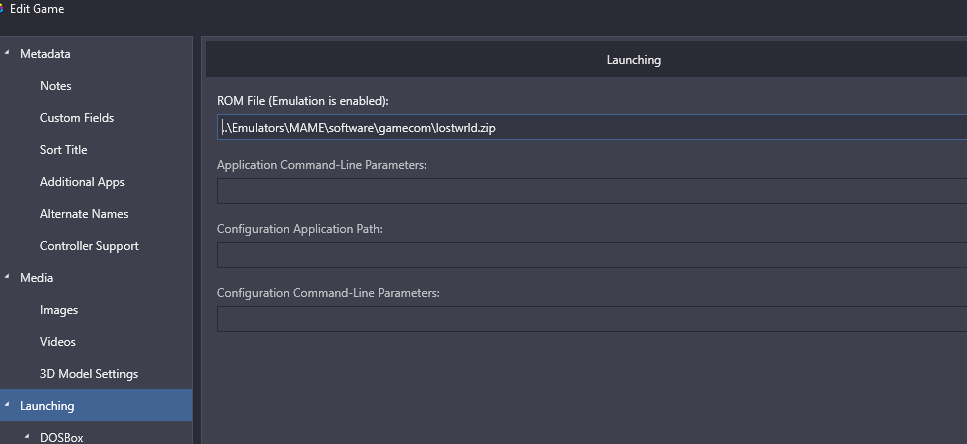Collapse the Launching tree section arrow
The image size is (967, 444).
tap(7, 405)
